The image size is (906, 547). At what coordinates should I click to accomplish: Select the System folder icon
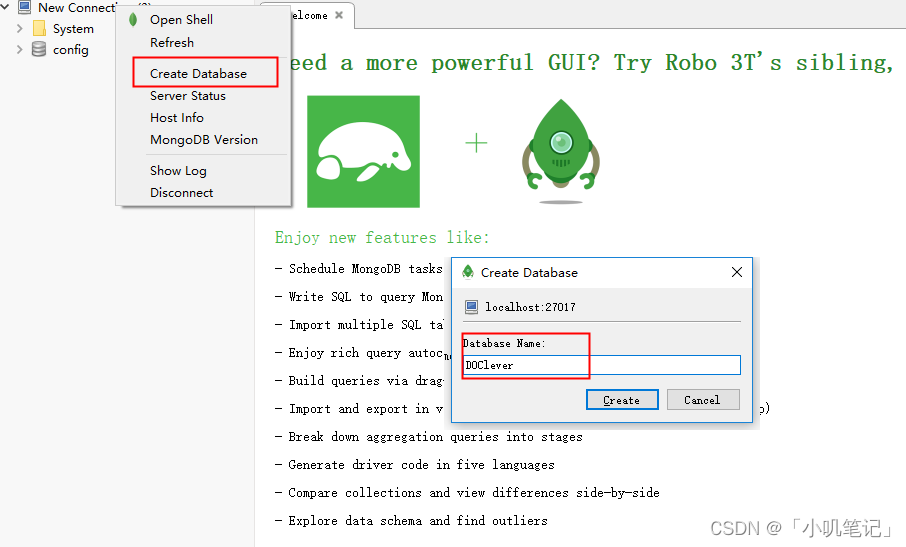tap(39, 28)
